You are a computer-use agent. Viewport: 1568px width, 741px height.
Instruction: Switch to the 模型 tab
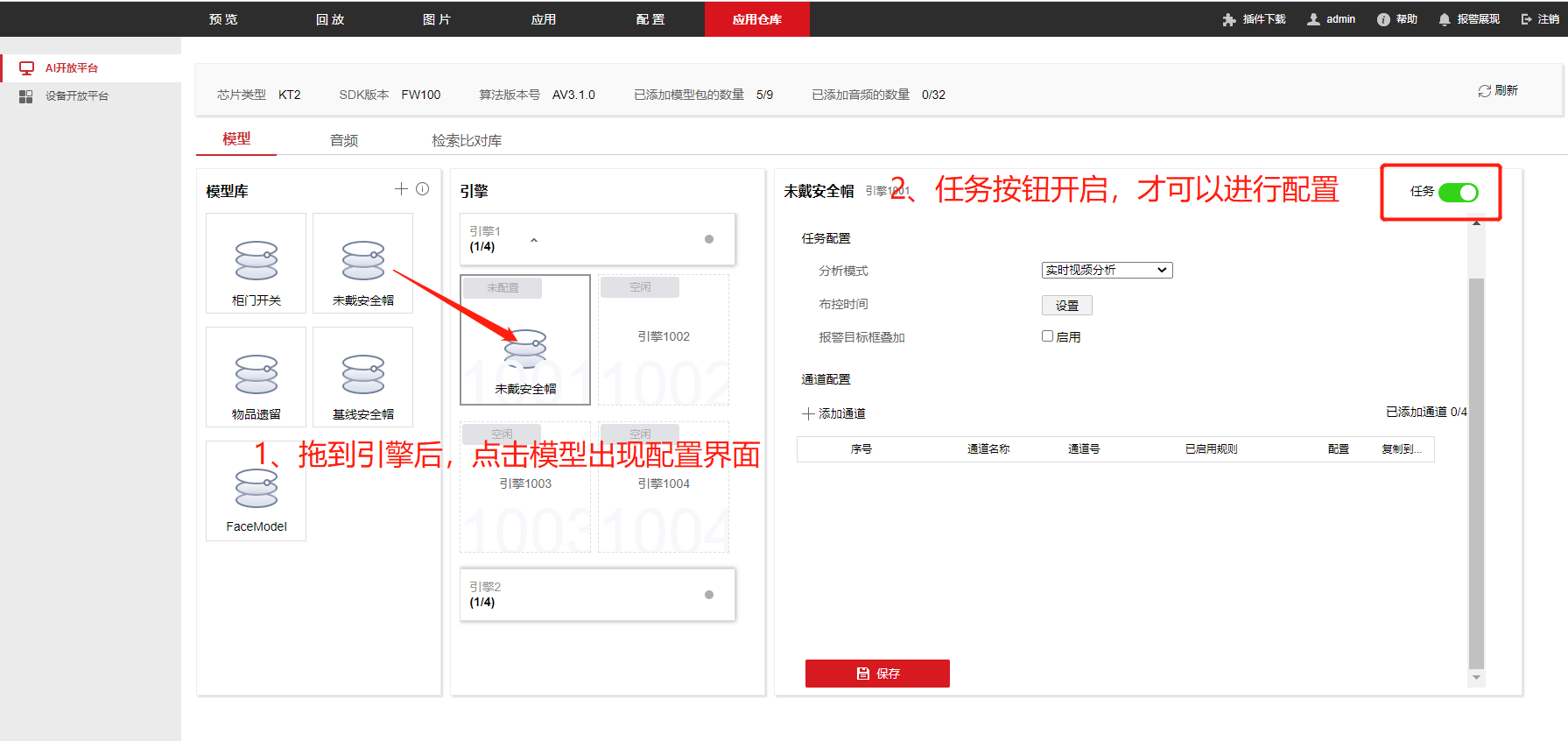point(236,139)
